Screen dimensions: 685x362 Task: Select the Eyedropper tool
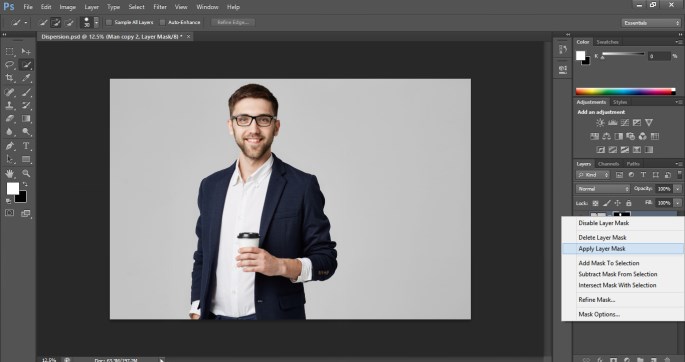26,78
